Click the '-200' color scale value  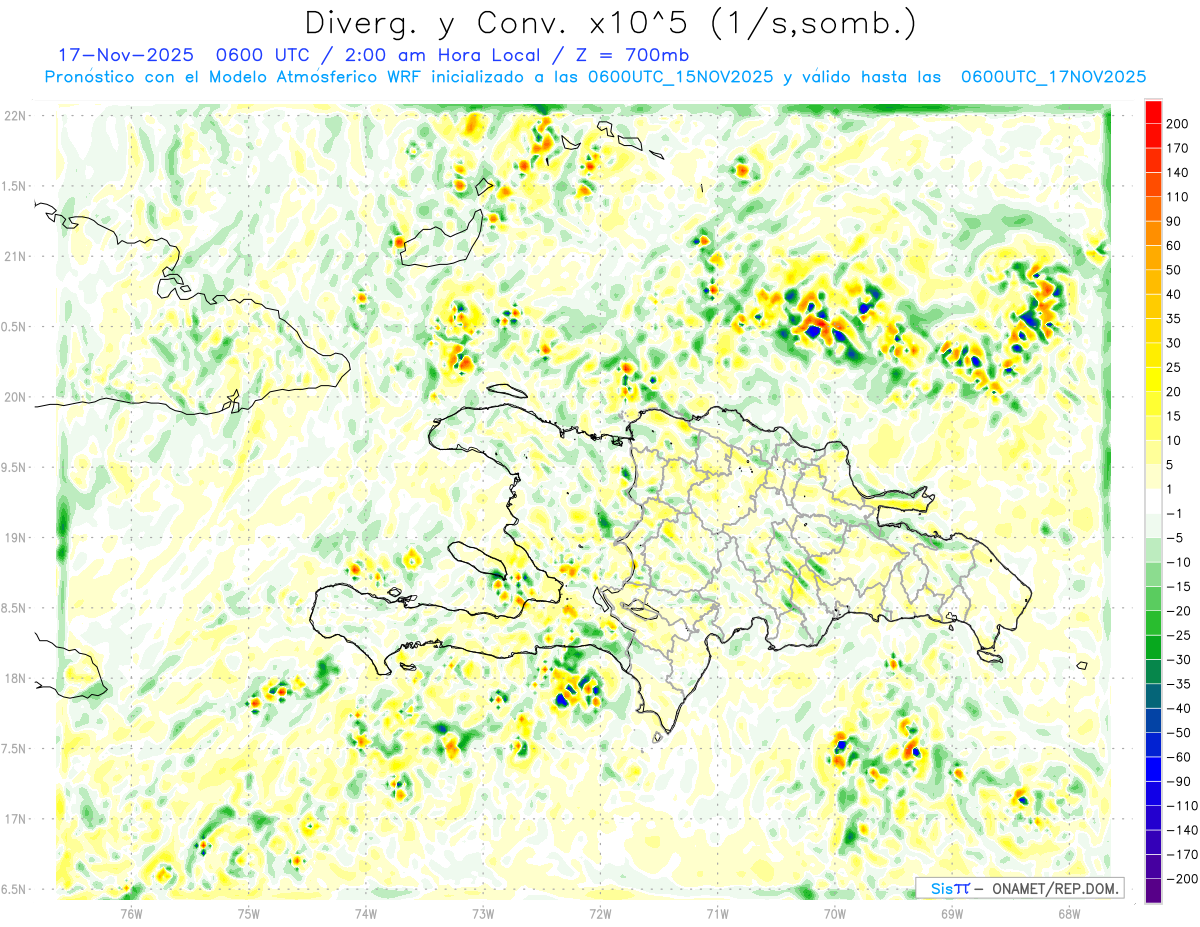[1180, 879]
